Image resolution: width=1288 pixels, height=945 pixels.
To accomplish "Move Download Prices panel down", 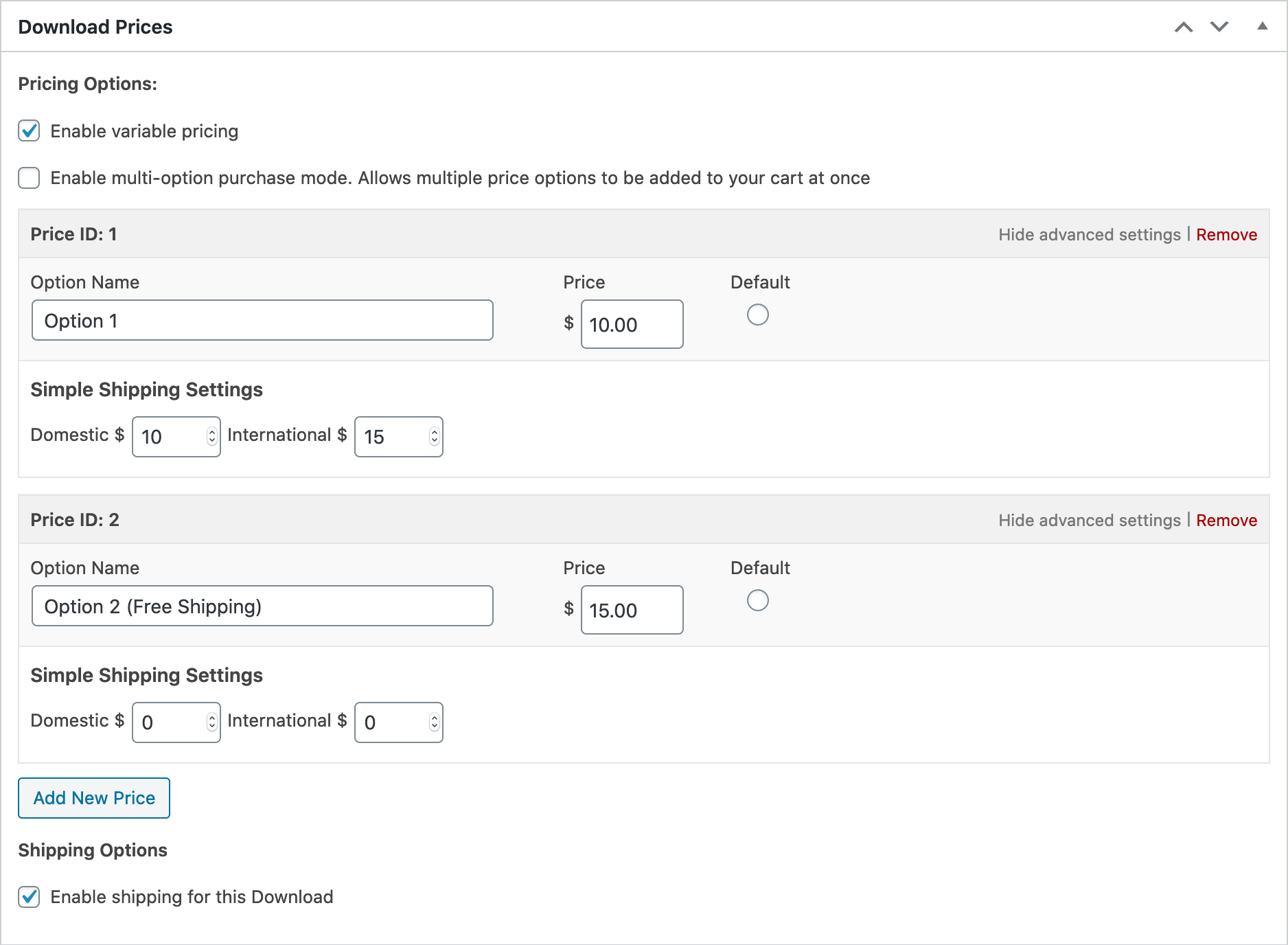I will [x=1219, y=27].
